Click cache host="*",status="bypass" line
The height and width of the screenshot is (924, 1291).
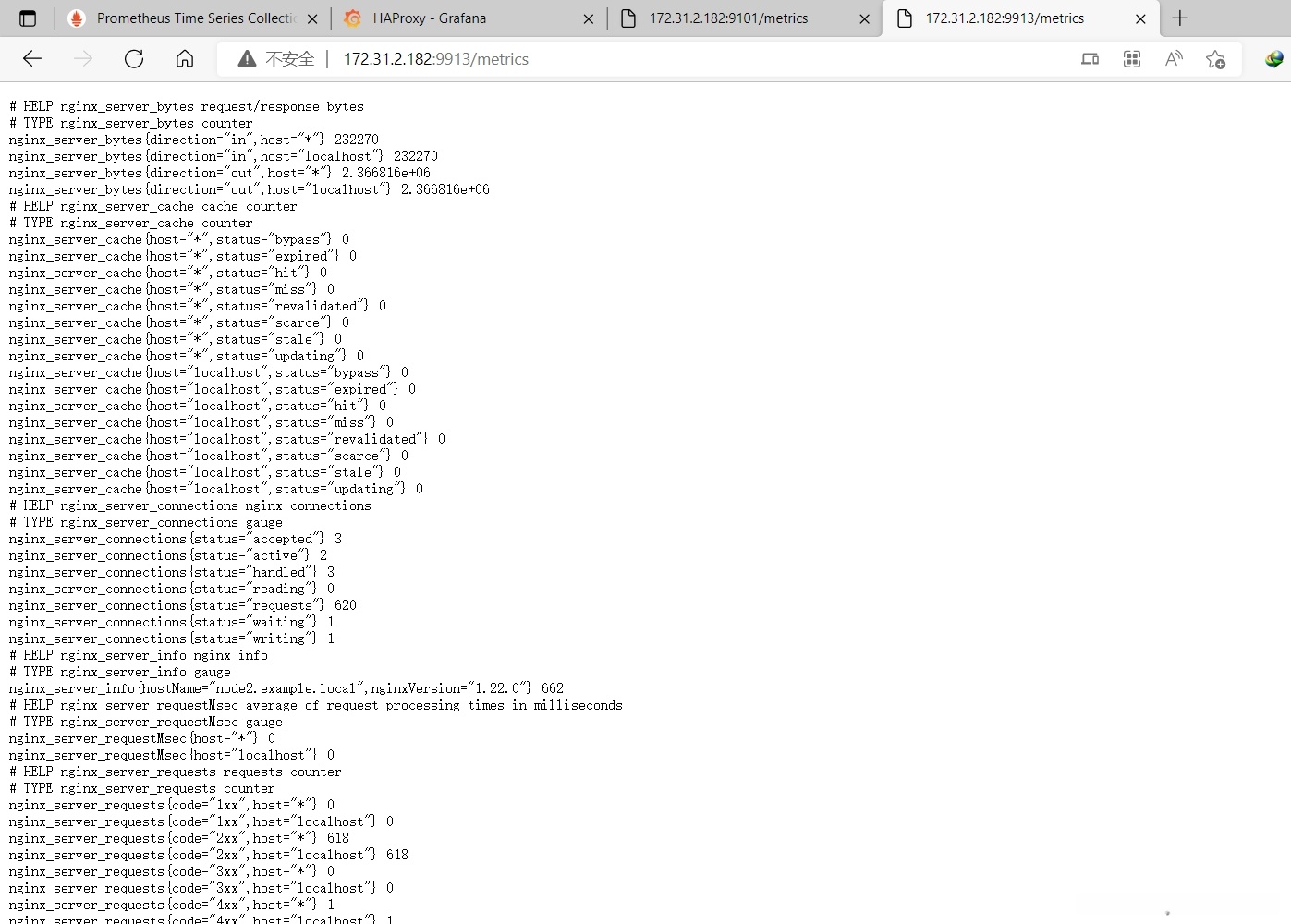[x=179, y=239]
